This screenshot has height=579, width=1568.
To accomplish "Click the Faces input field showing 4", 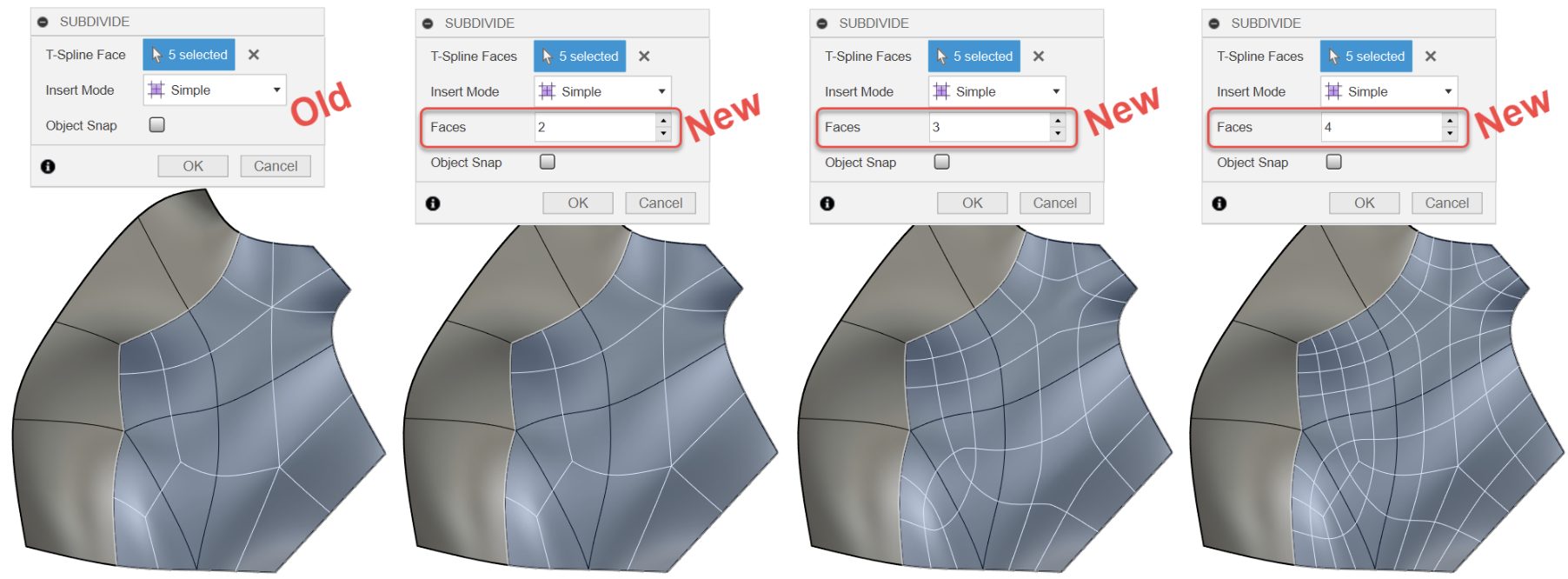I will [1381, 127].
